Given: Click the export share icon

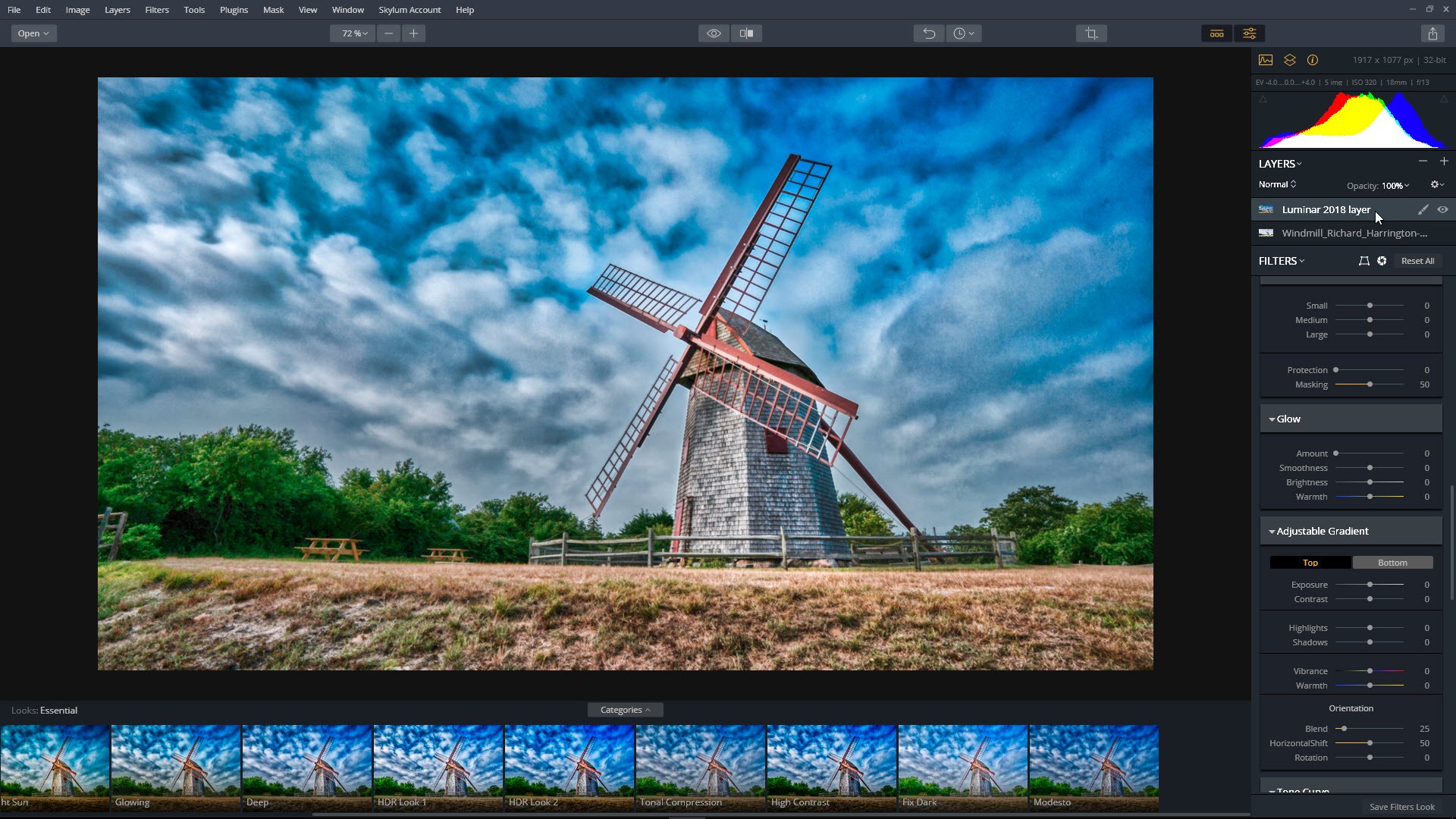Looking at the screenshot, I should pos(1432,33).
